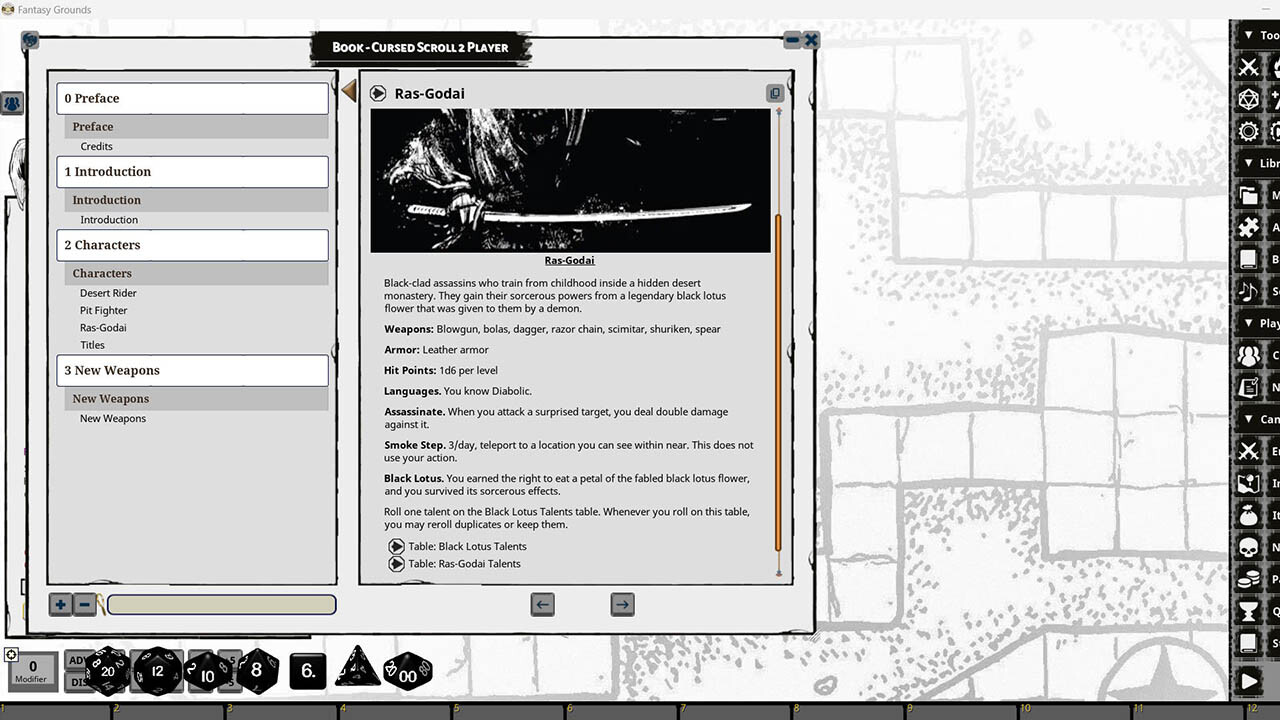Click the copy-page icon above Ras-Godai article
Viewport: 1280px width, 720px height.
[775, 92]
